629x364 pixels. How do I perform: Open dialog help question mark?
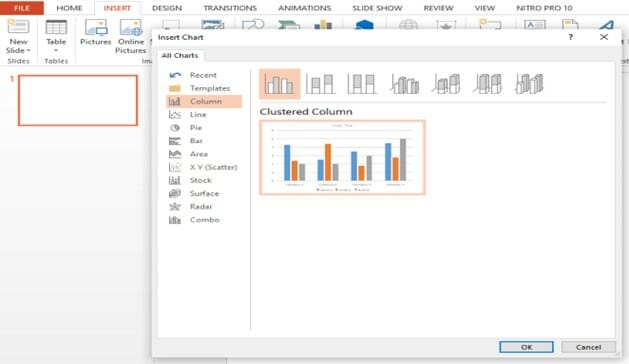tap(570, 37)
